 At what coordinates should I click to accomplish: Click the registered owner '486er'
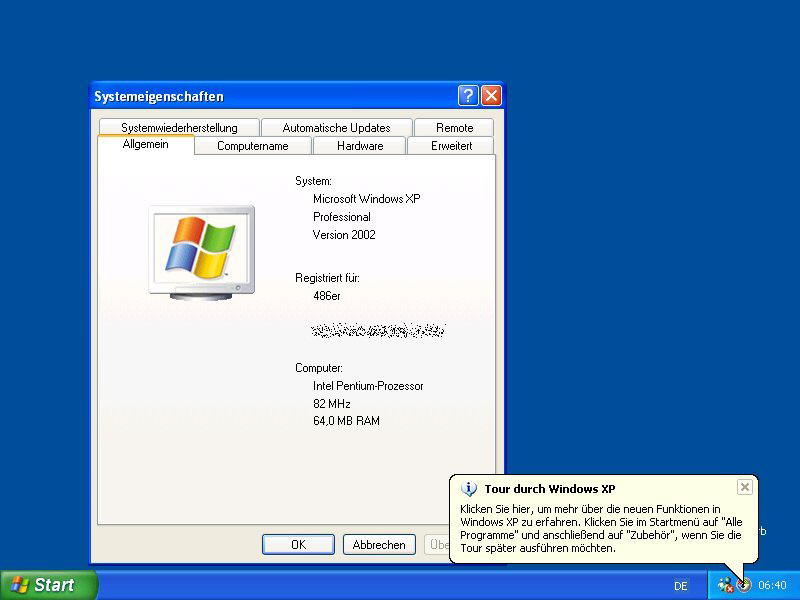[327, 296]
